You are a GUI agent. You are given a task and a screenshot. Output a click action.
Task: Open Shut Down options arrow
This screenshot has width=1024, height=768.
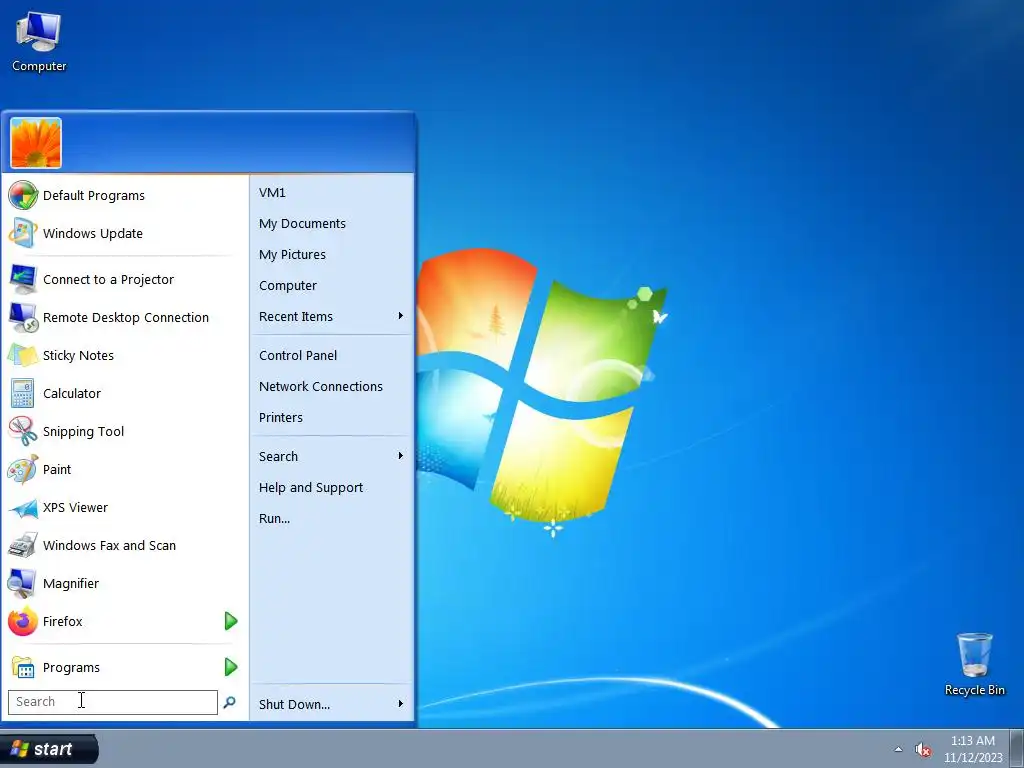click(400, 704)
